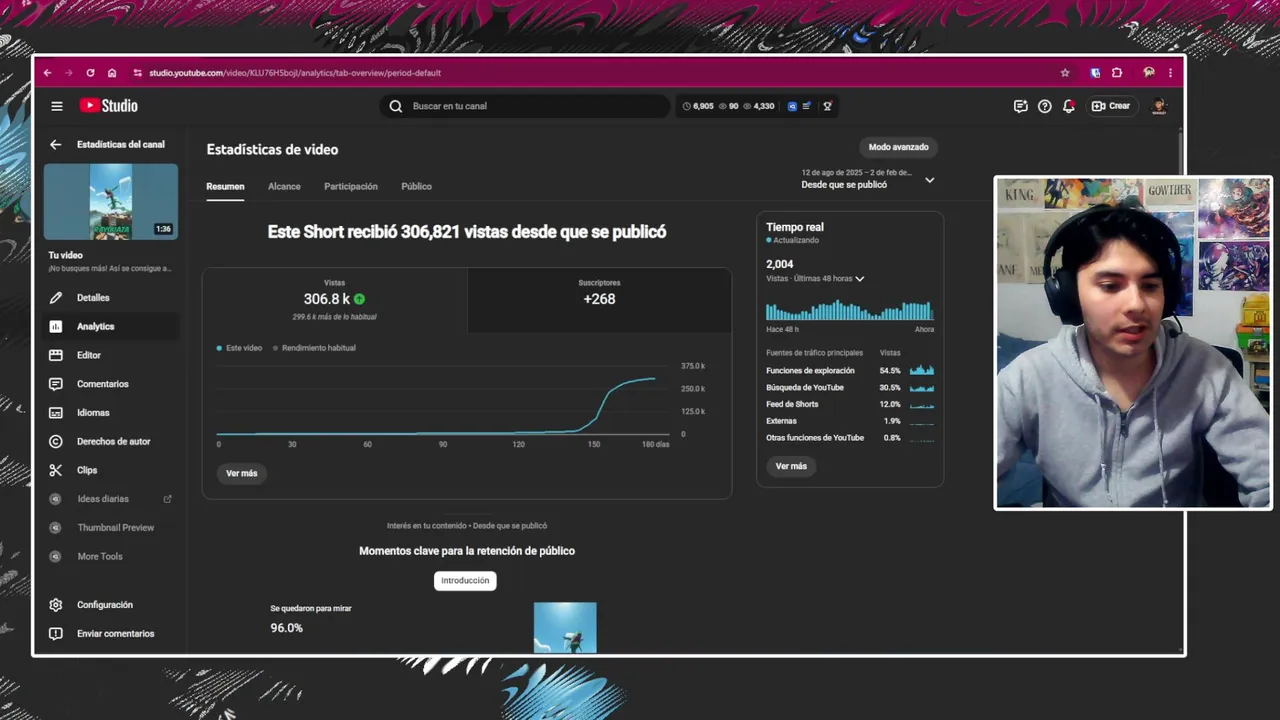Screen dimensions: 1280x720
Task: Open the Editor sidebar item
Action: 111,355
